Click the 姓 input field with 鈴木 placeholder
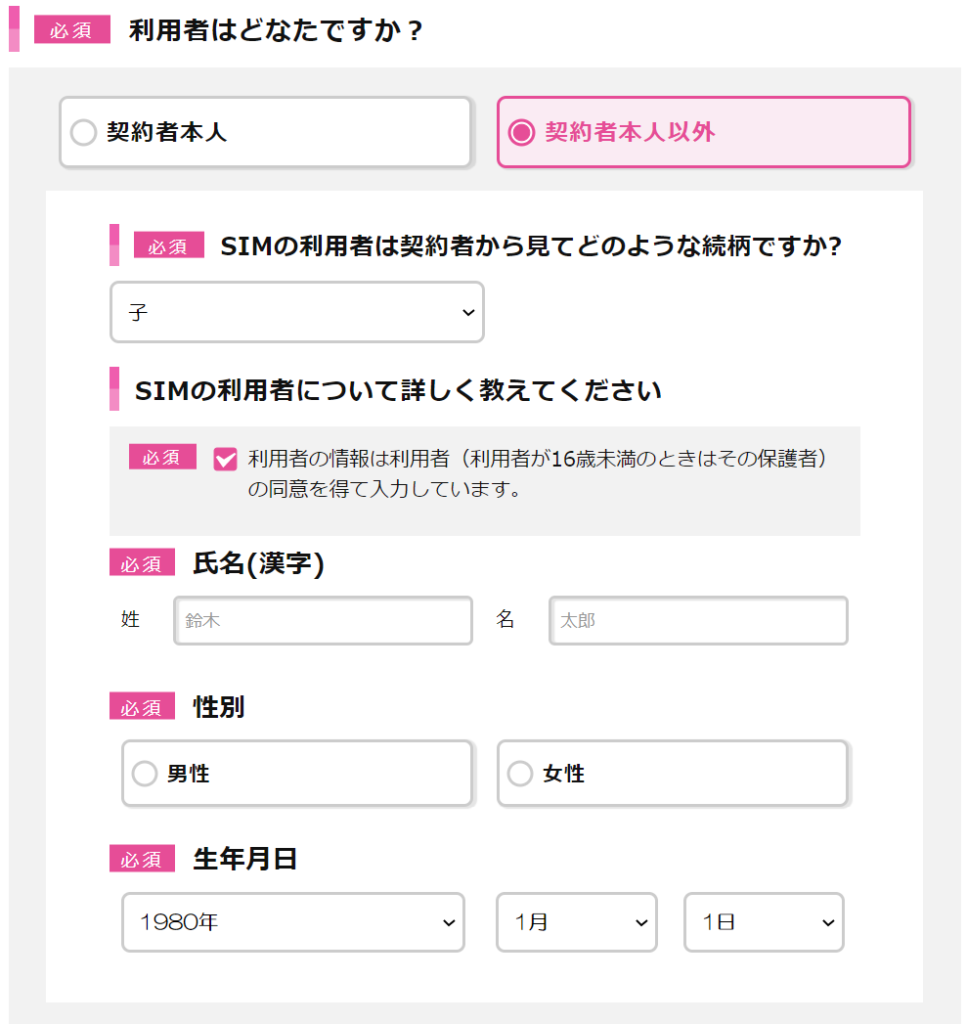This screenshot has width=967, height=1024. pos(322,621)
